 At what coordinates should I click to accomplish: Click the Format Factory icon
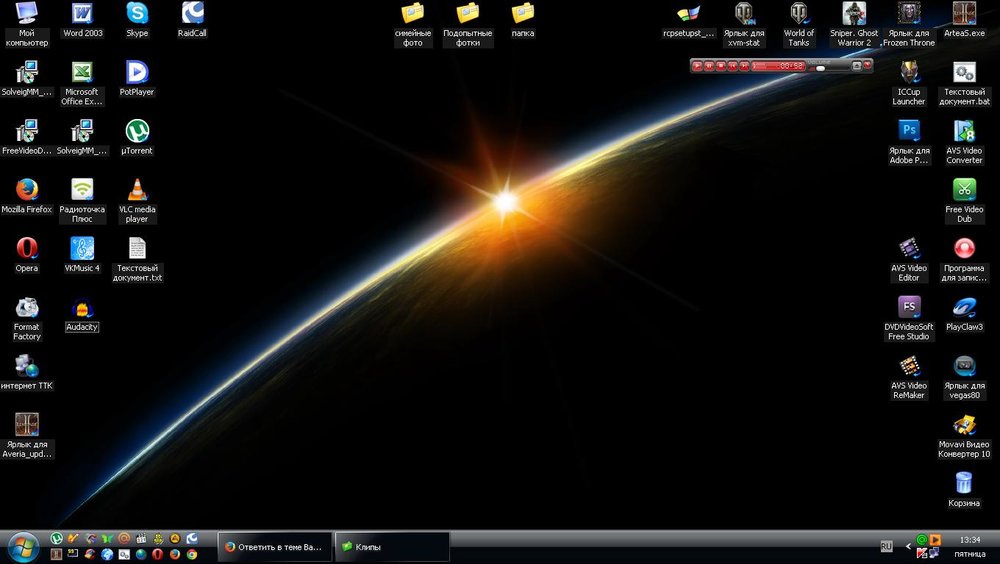27,308
